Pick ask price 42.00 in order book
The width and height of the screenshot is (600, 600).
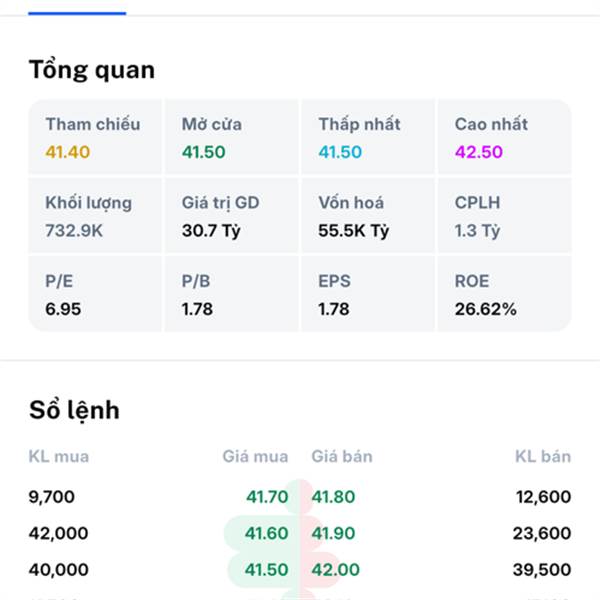pos(336,569)
